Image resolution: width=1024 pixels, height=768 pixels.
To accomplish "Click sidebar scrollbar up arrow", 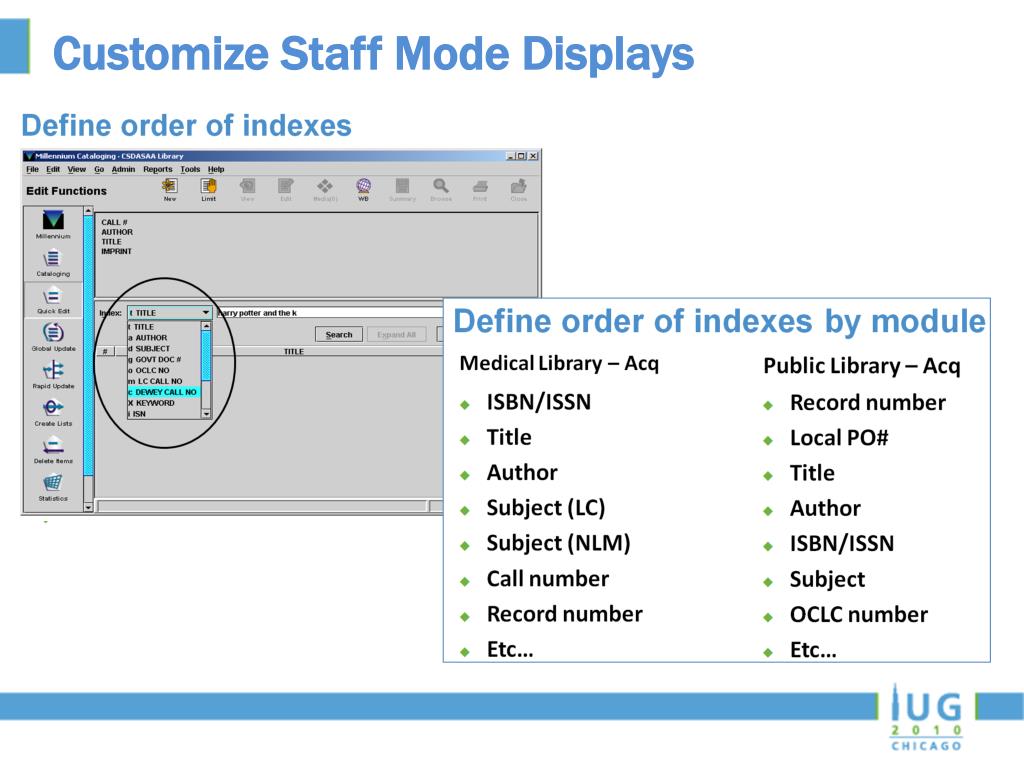I will 88,211.
